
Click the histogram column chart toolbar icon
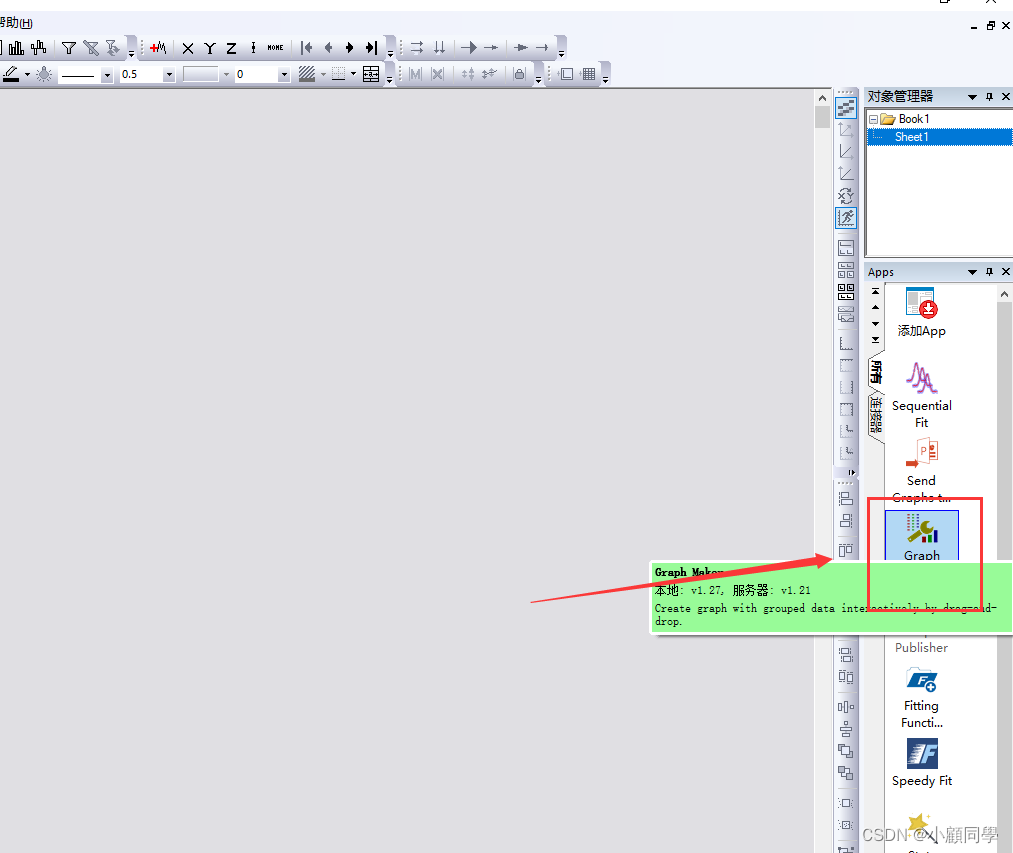click(x=17, y=48)
